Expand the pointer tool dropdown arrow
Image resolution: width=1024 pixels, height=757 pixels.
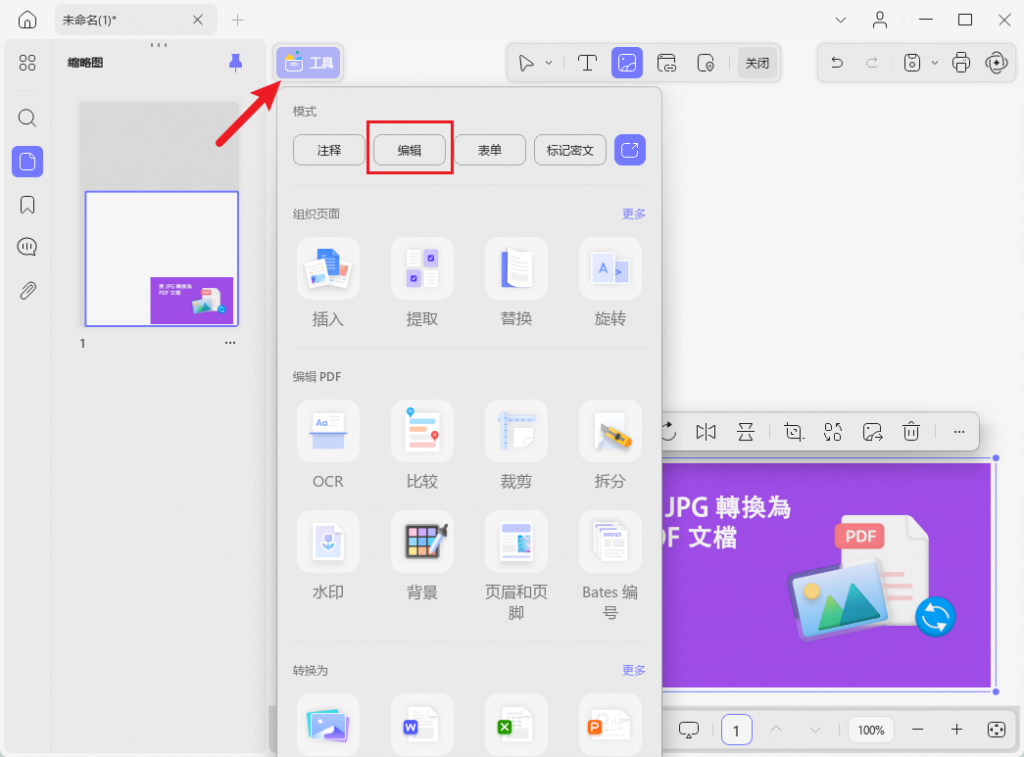(x=549, y=63)
